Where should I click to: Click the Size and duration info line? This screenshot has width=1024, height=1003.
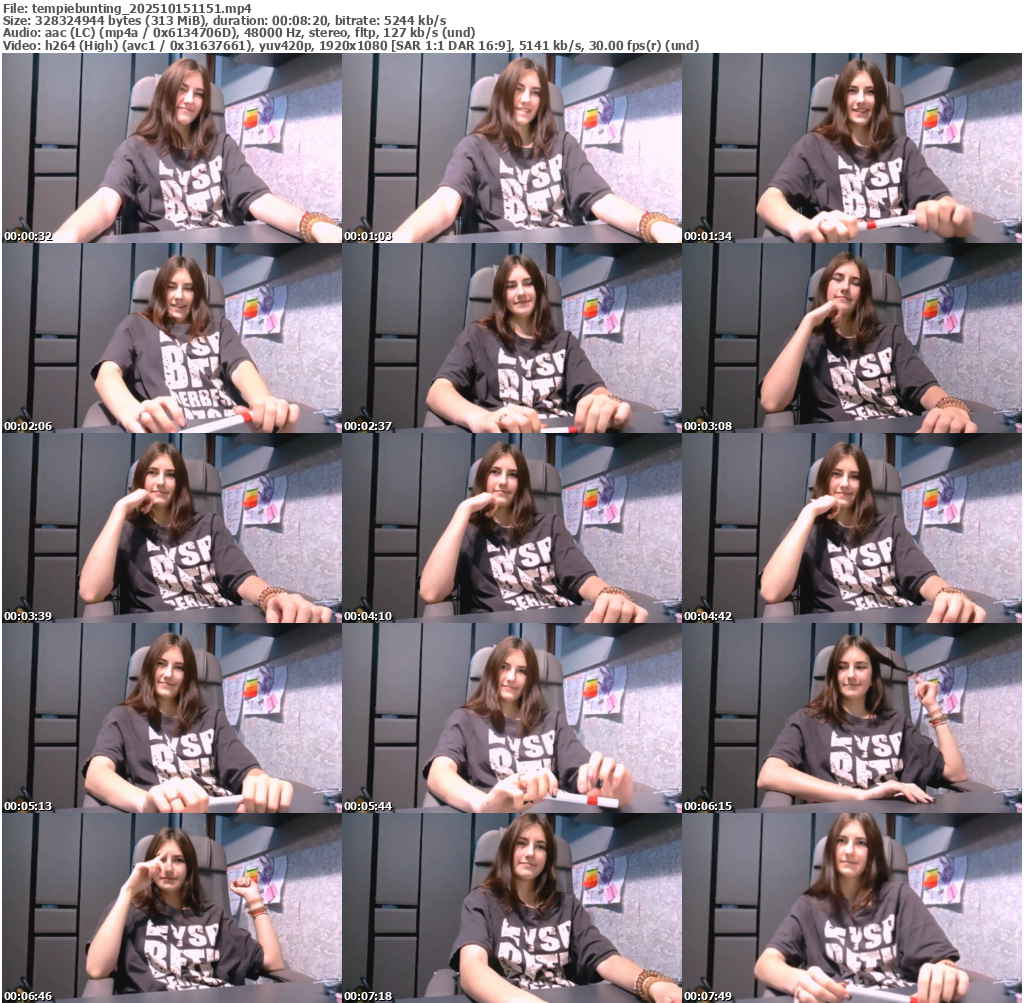[x=225, y=20]
